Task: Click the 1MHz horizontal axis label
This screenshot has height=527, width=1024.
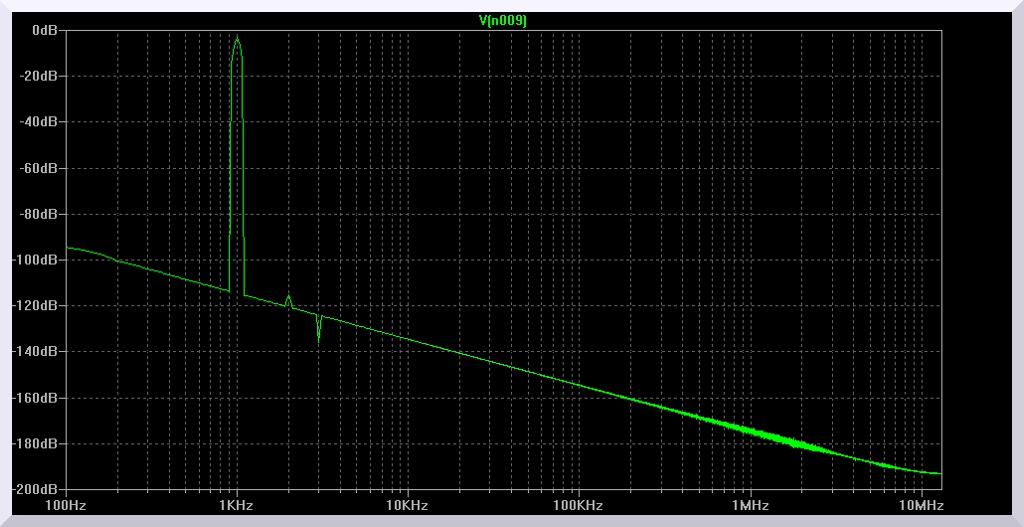Action: click(x=750, y=506)
